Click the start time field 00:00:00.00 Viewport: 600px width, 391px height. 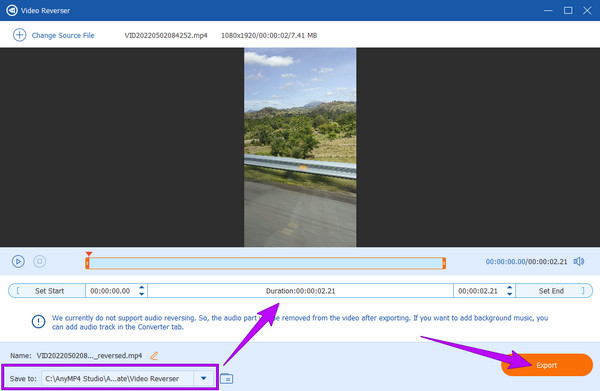[110, 291]
